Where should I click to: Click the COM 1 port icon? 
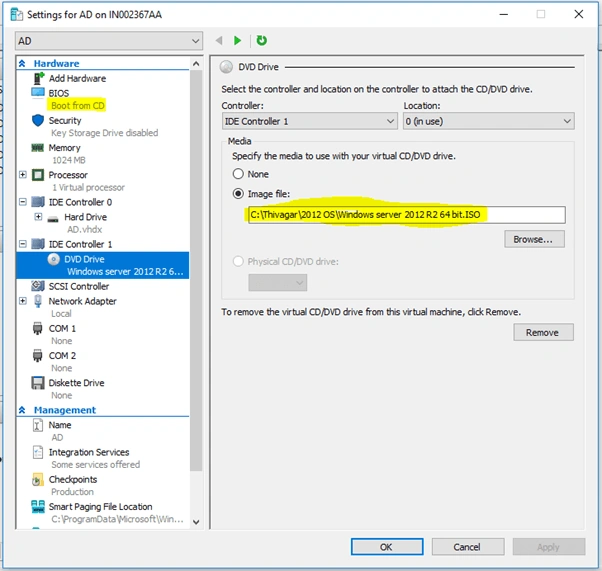pyautogui.click(x=38, y=329)
